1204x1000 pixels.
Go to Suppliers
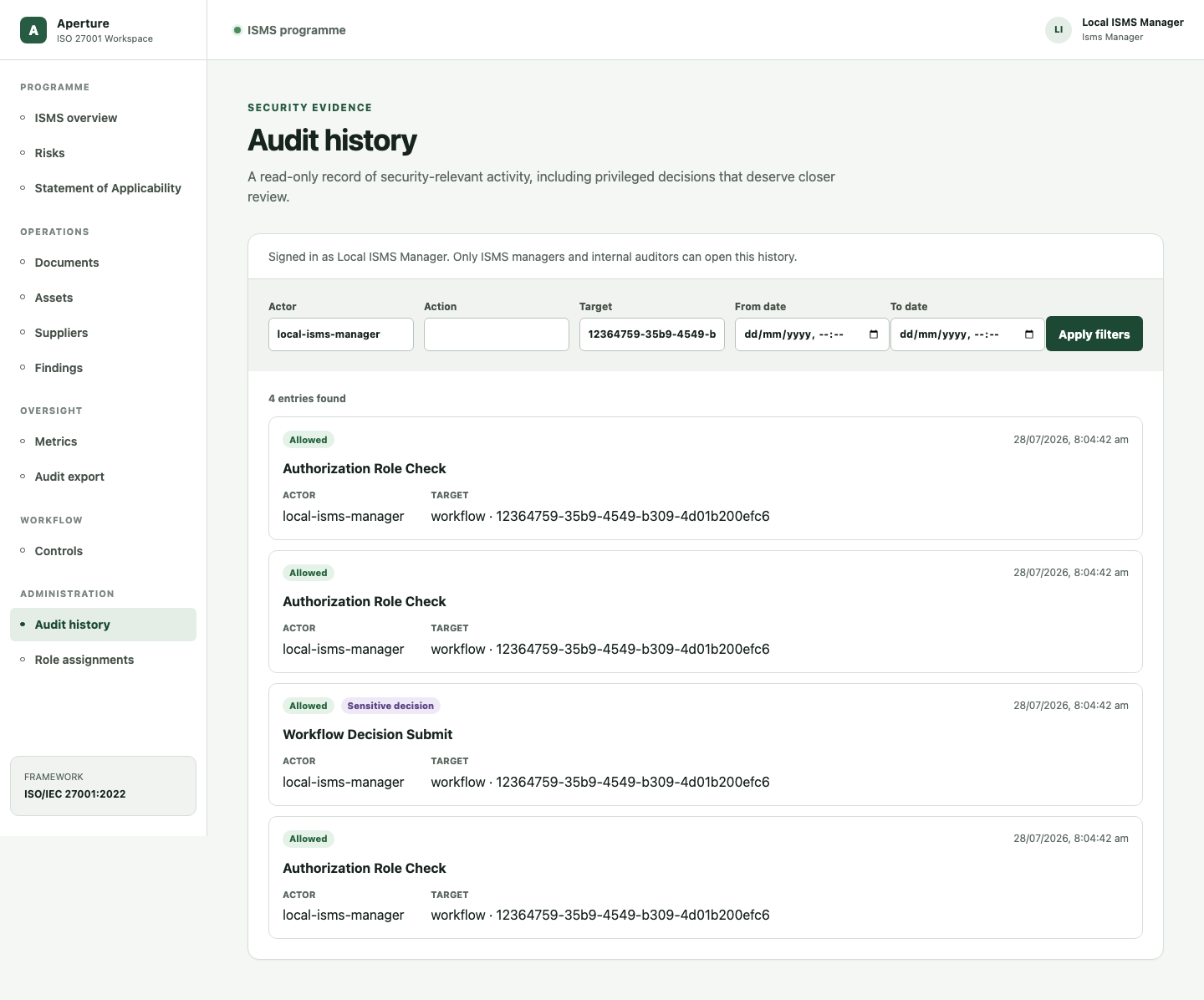pyautogui.click(x=104, y=333)
